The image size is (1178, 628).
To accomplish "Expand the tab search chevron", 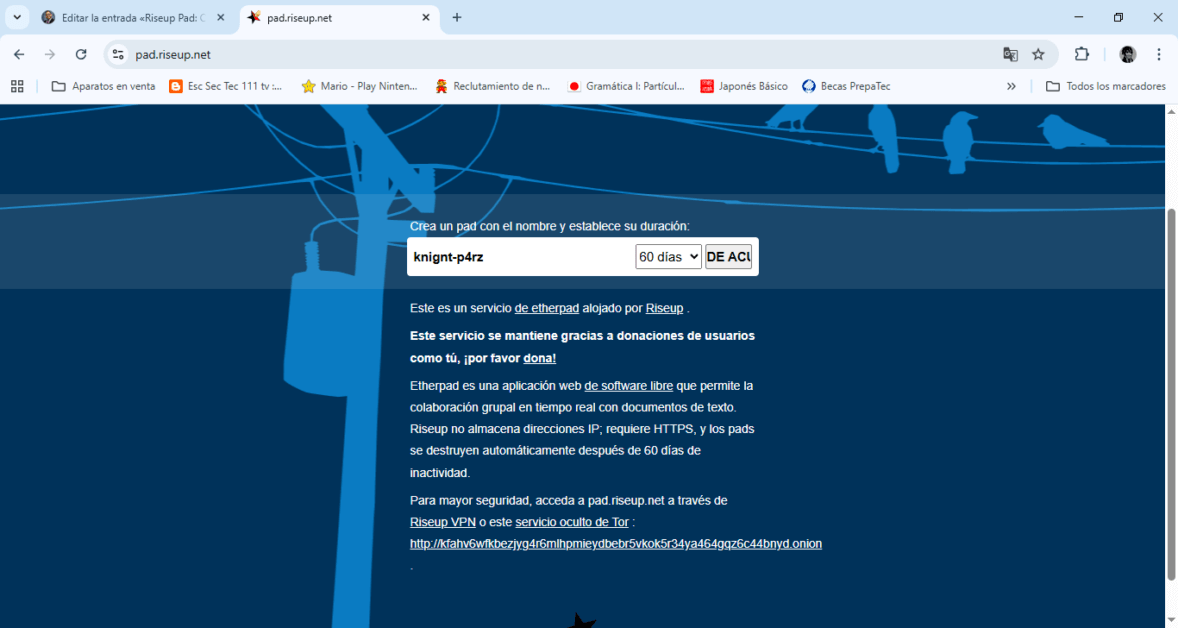I will tap(17, 17).
